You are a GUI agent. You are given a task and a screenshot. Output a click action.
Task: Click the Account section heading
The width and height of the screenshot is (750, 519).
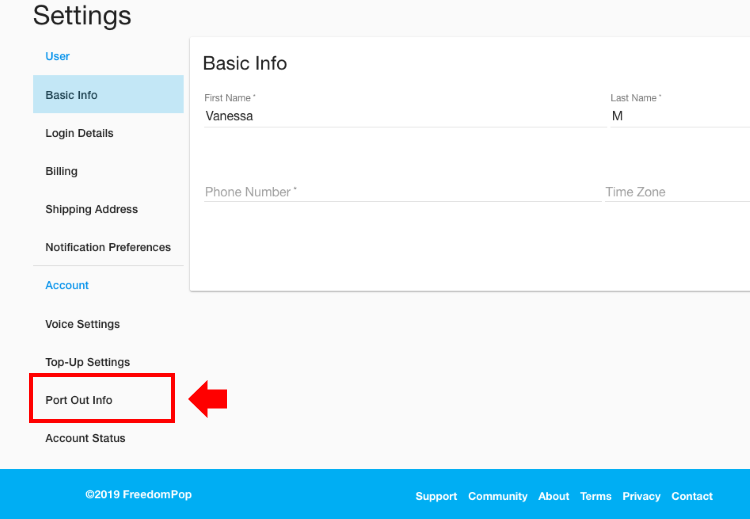67,285
